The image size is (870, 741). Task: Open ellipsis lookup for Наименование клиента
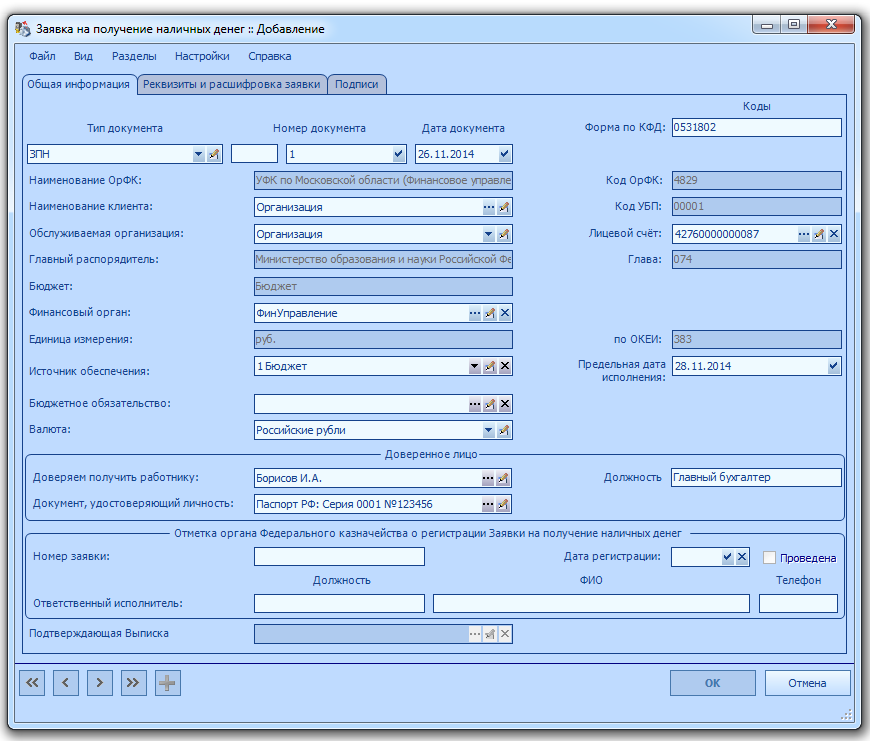point(488,207)
